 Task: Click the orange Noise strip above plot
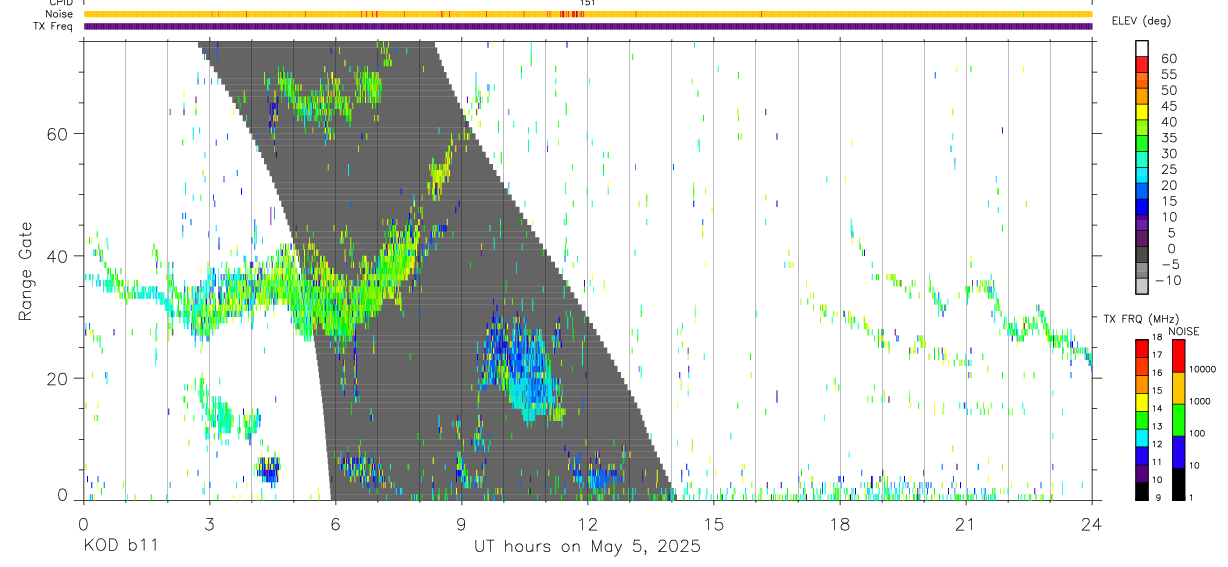point(587,14)
